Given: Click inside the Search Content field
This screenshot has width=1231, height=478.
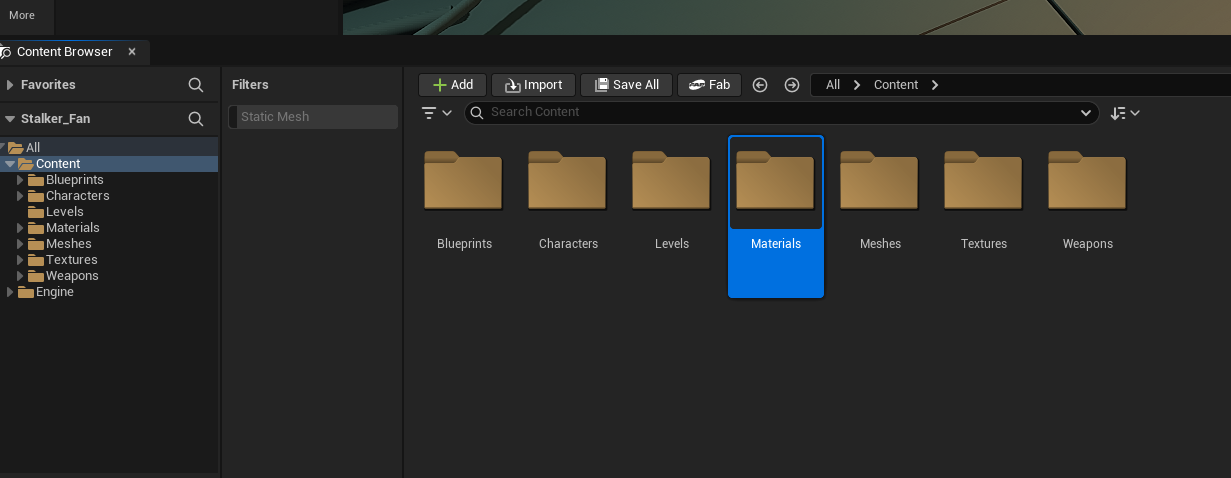Looking at the screenshot, I should [780, 112].
